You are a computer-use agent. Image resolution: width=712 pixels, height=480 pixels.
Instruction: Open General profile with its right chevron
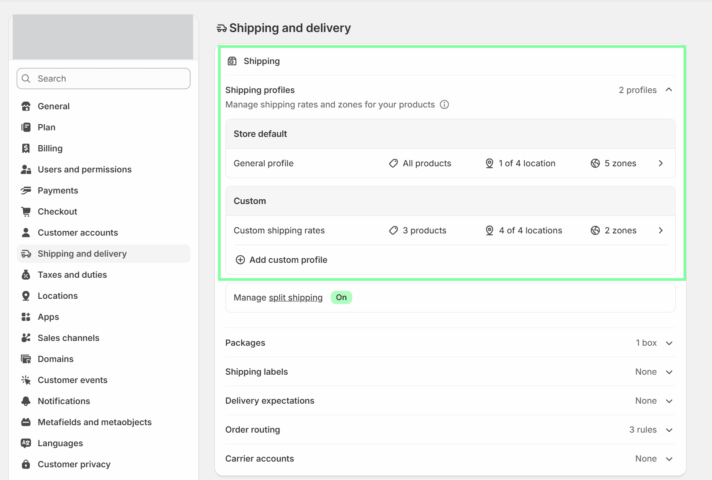pos(661,163)
